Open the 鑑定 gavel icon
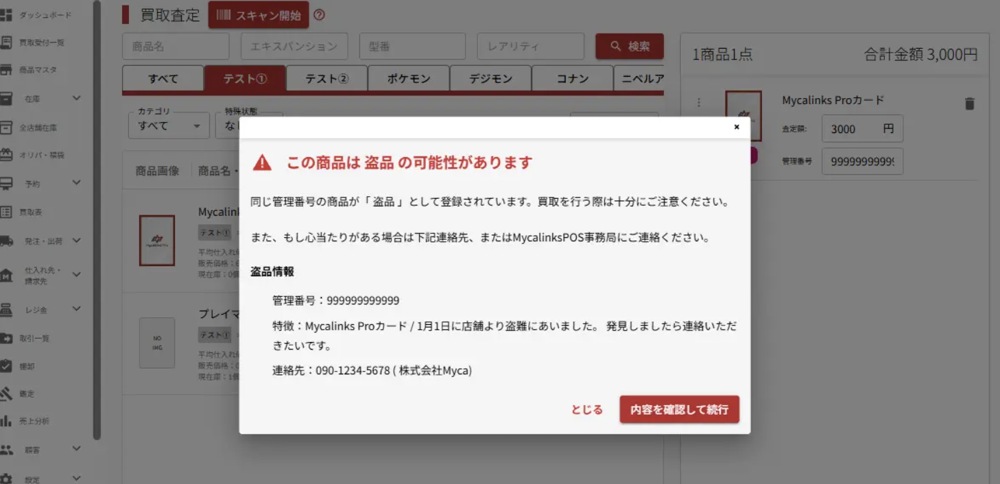Image resolution: width=1000 pixels, height=484 pixels. [6, 393]
